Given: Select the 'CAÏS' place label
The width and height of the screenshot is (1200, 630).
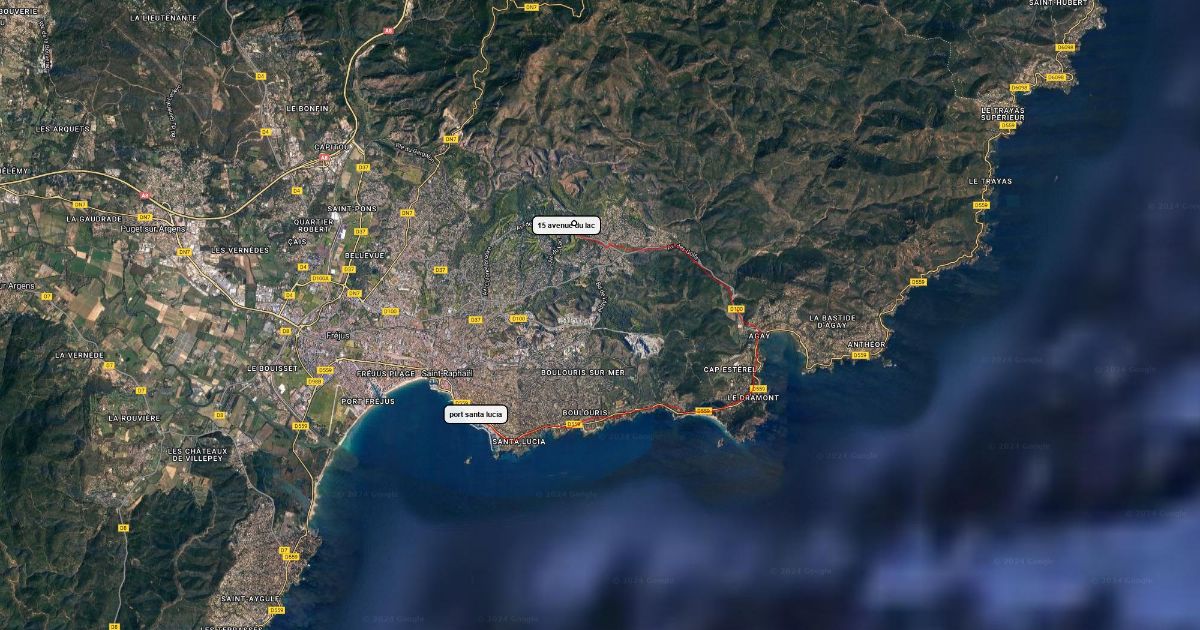Looking at the screenshot, I should point(297,241).
